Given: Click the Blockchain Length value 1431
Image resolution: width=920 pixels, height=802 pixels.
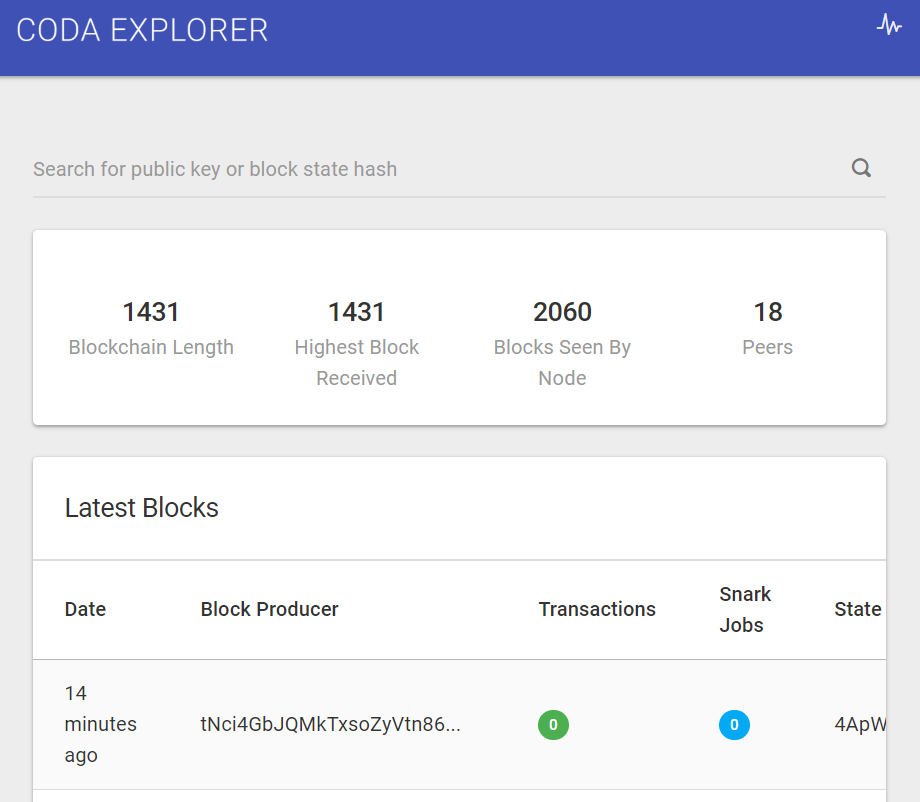Looking at the screenshot, I should [151, 312].
